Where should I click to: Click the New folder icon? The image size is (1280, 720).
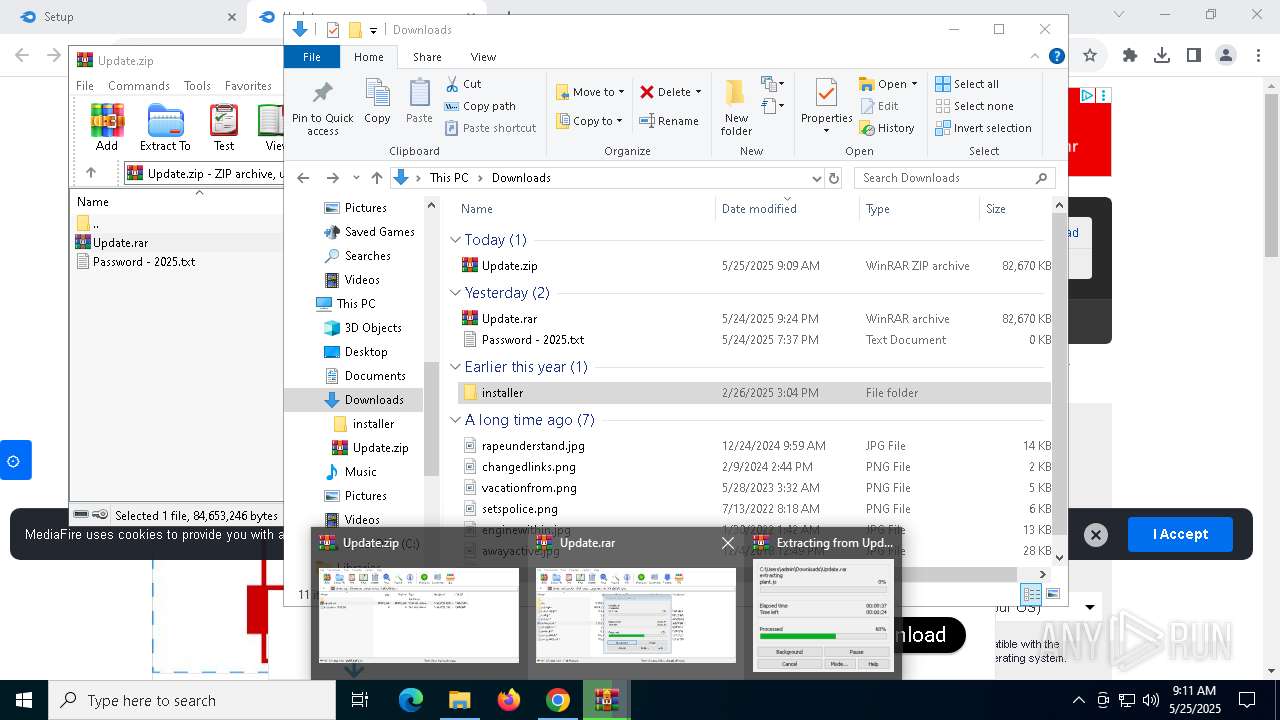click(x=736, y=107)
